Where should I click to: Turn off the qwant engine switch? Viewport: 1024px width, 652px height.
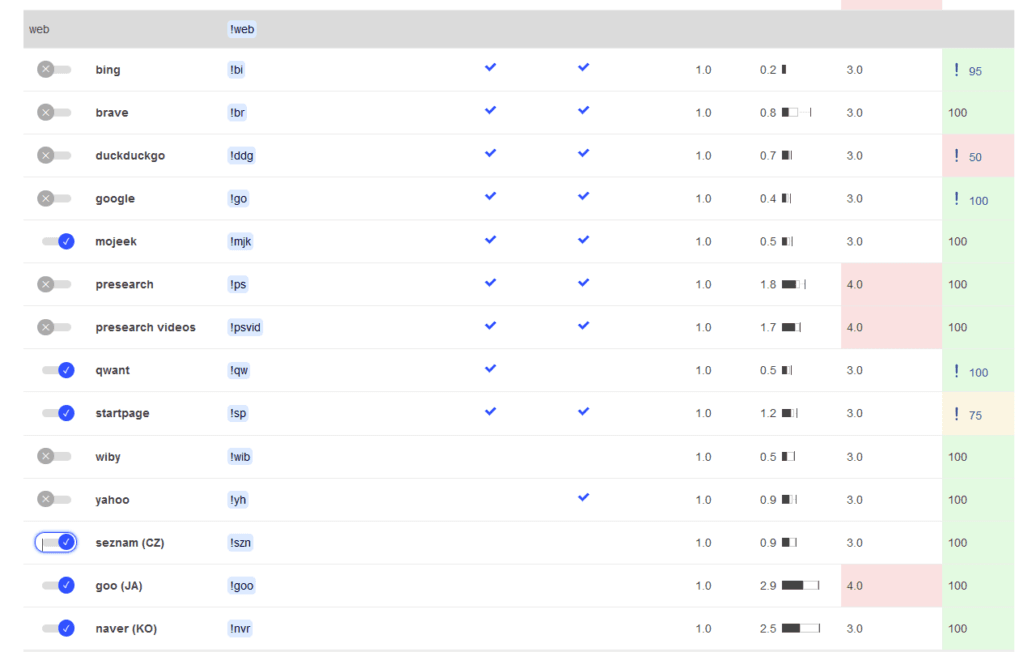click(x=58, y=370)
